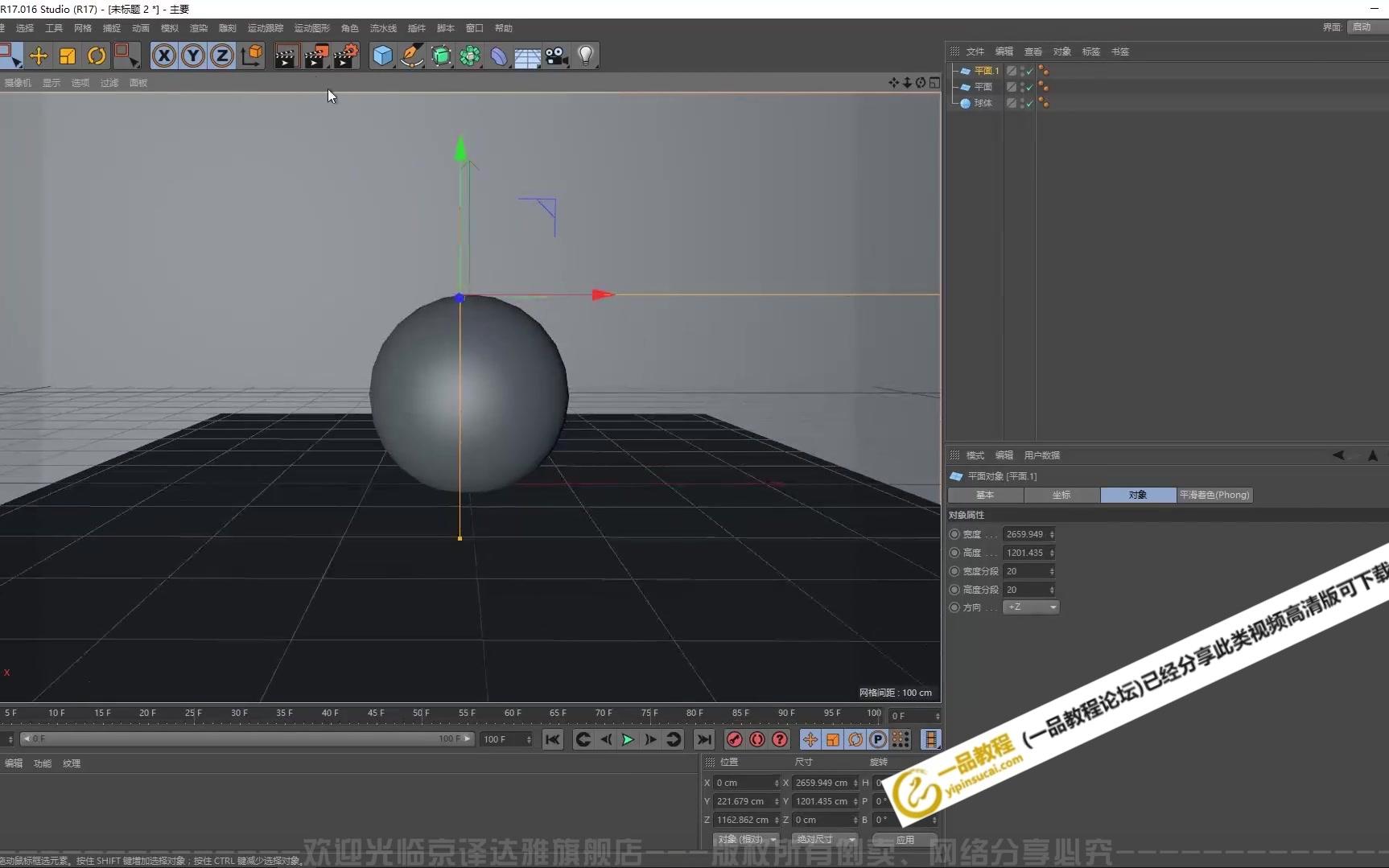Add a Light object
Screen dimensions: 1389x868
tap(586, 56)
